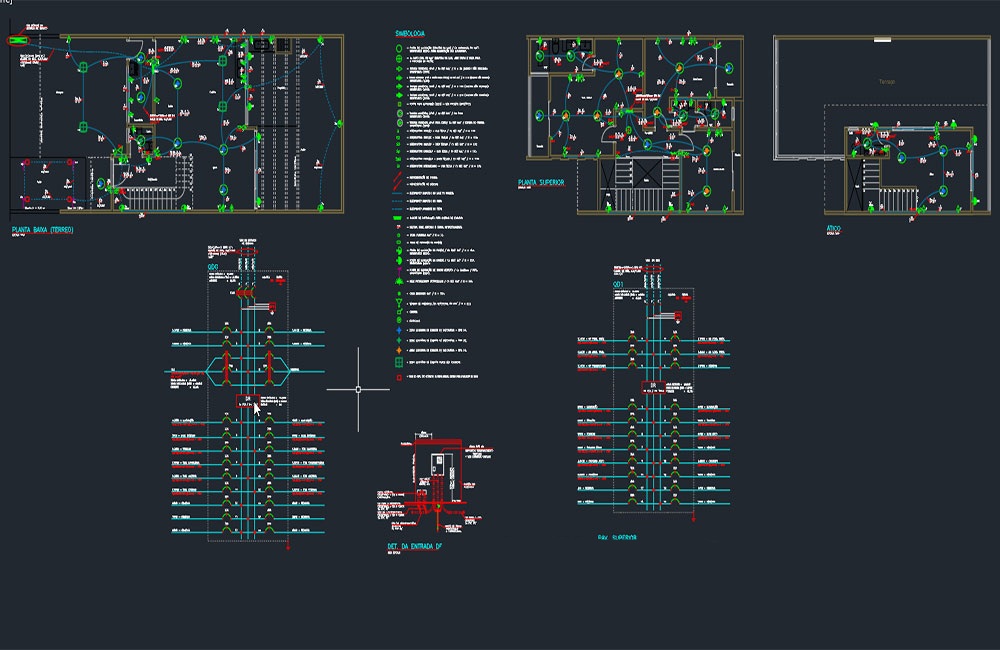The width and height of the screenshot is (1000, 650).
Task: Click the orange four-point star legend symbol
Action: click(x=399, y=350)
